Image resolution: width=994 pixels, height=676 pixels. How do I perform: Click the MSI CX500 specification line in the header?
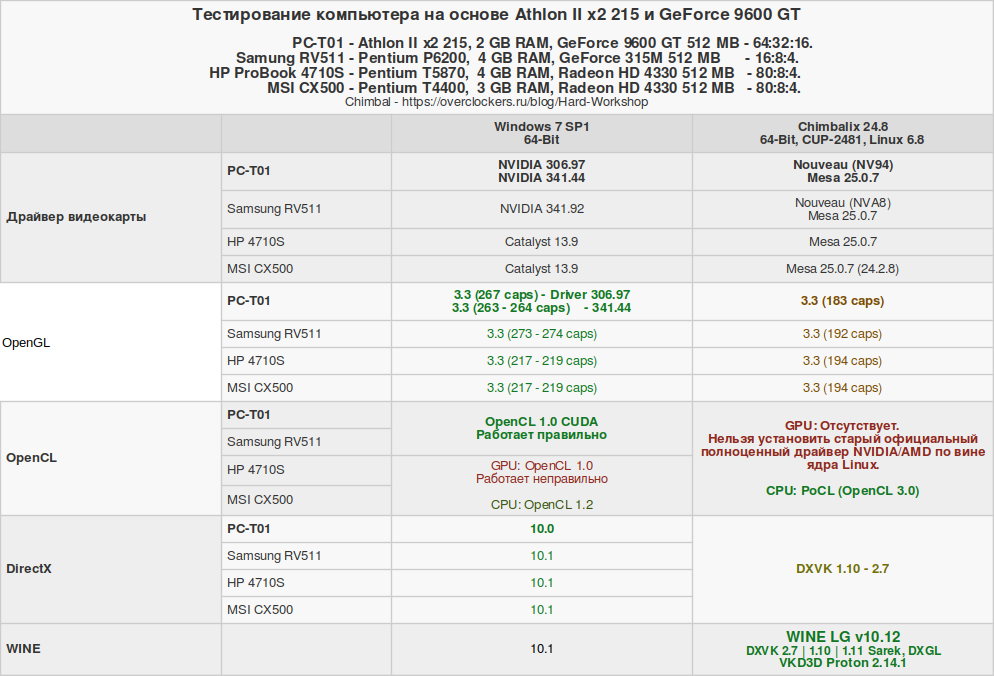pos(534,88)
